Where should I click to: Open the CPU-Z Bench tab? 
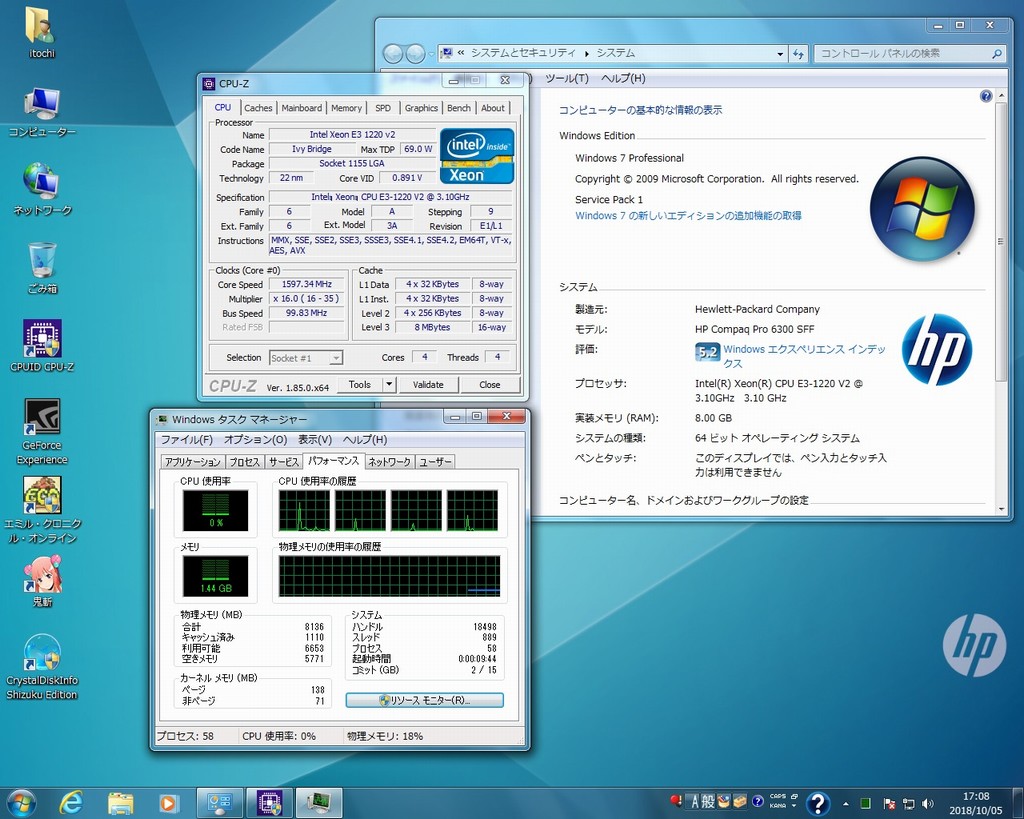459,108
